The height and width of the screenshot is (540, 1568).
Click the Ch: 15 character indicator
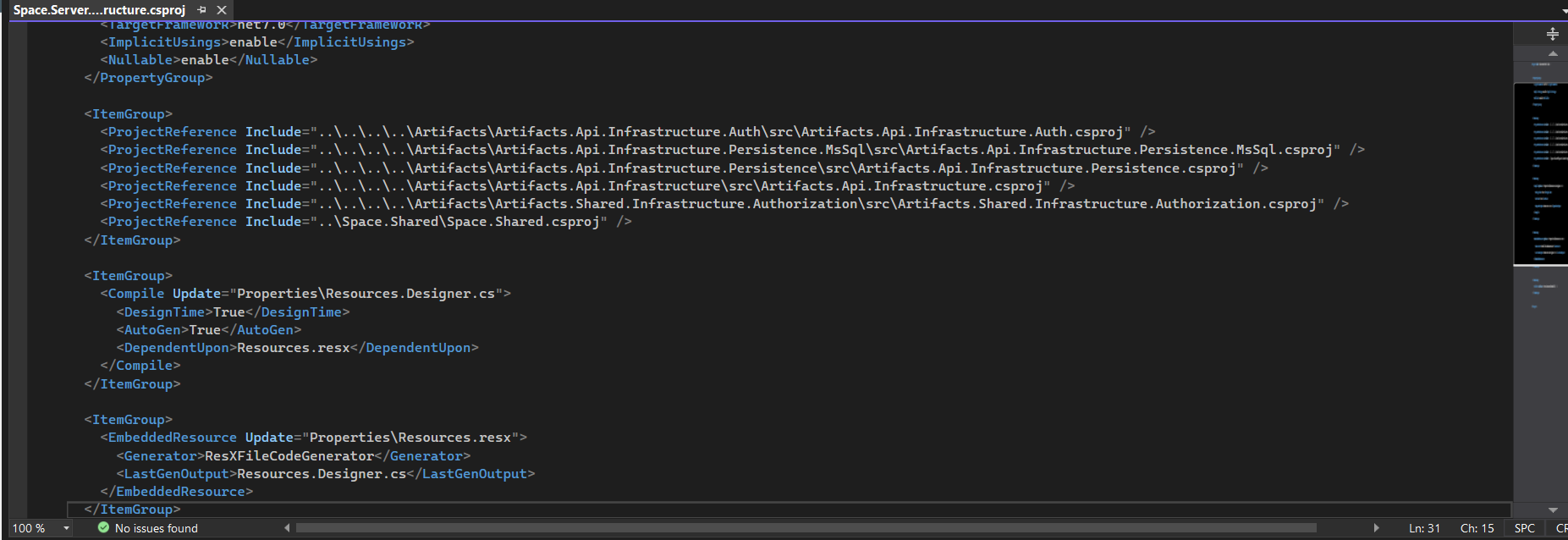pos(1477,528)
